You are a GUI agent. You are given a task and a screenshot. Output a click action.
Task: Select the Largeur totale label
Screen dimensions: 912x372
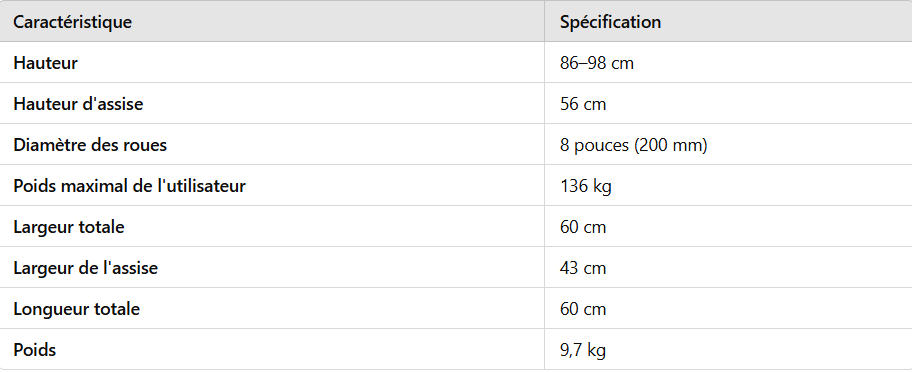[69, 227]
